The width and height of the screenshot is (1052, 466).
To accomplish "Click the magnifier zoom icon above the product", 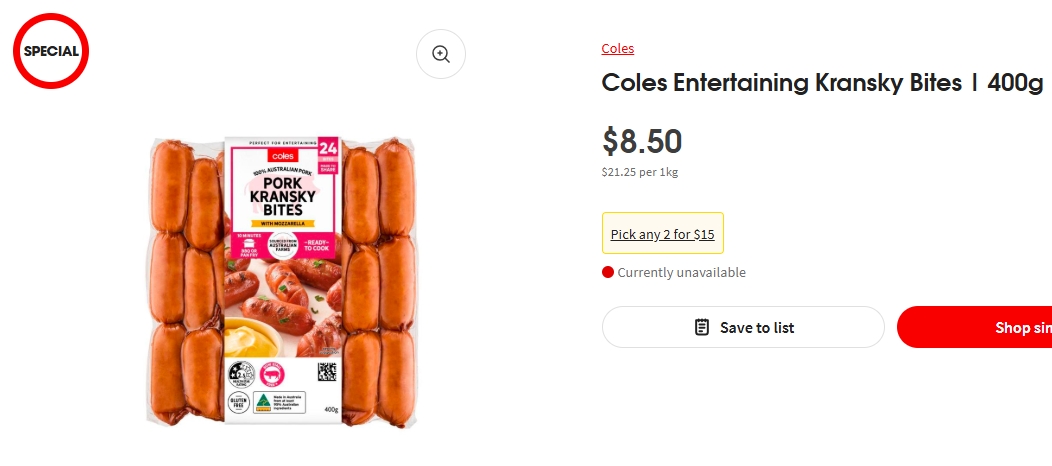I will (x=441, y=54).
